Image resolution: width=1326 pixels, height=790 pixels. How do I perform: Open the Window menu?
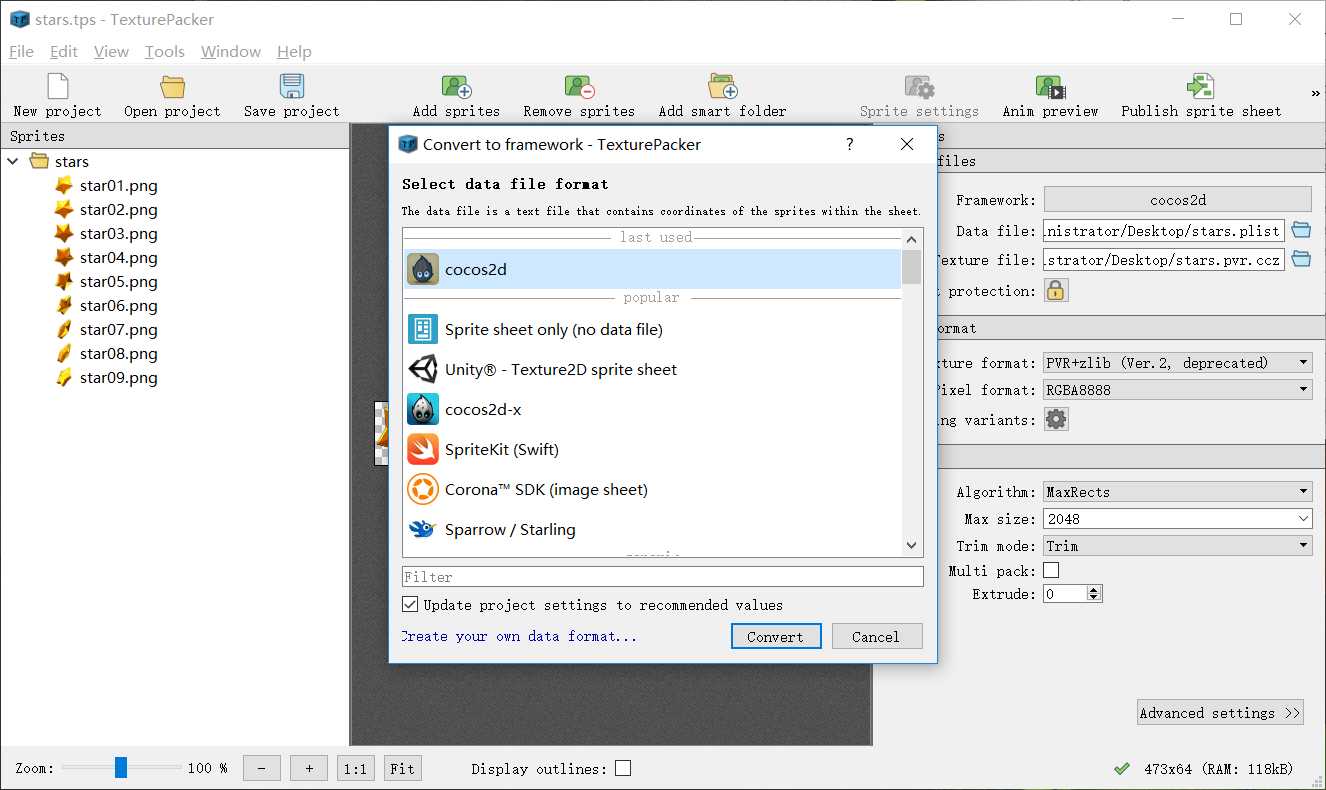tap(231, 51)
